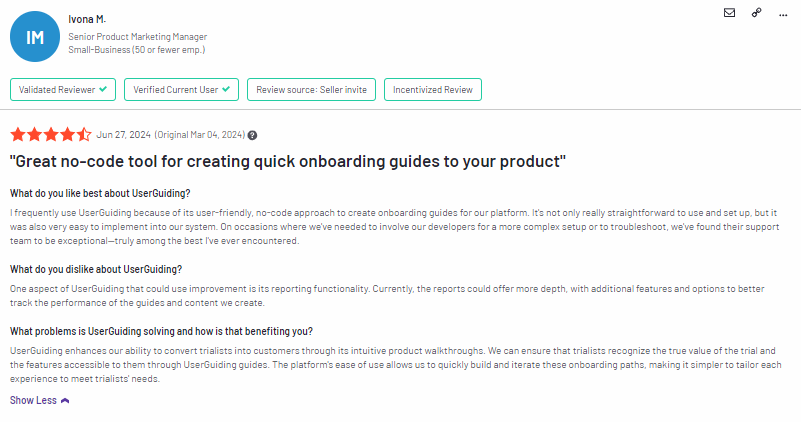Click the IM avatar circle
This screenshot has height=422, width=801.
[35, 37]
